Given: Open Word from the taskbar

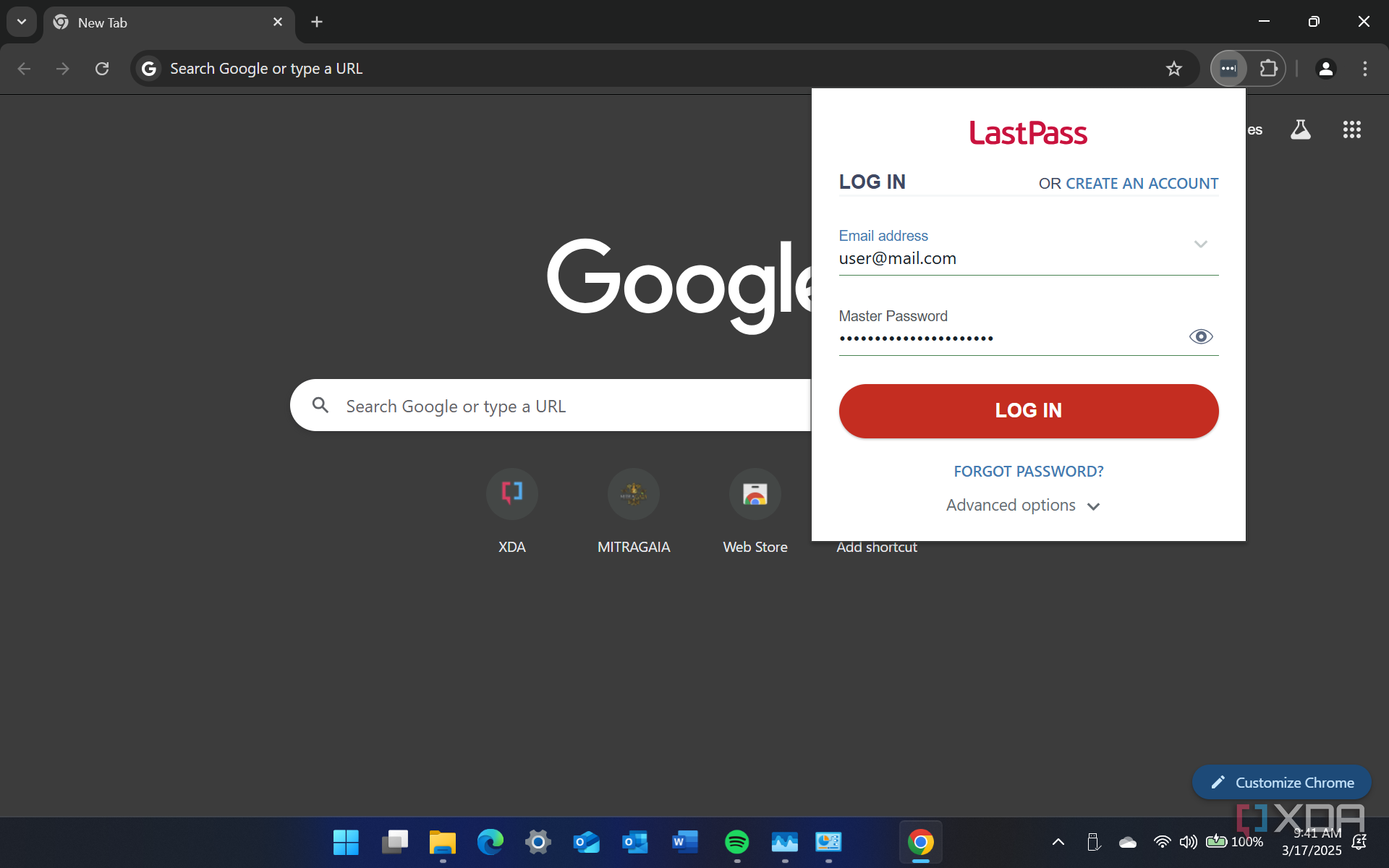Looking at the screenshot, I should pyautogui.click(x=684, y=842).
